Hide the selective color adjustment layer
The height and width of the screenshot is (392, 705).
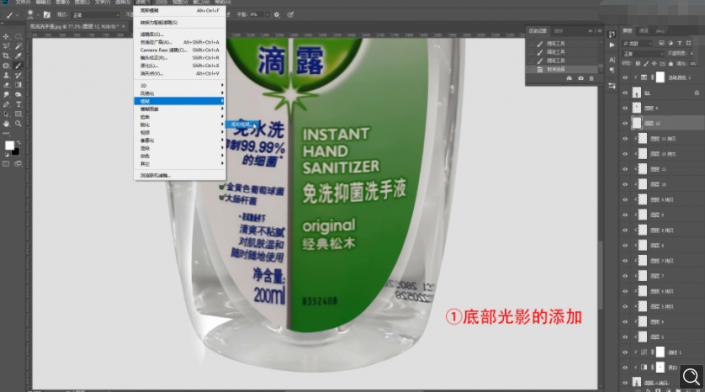[625, 77]
